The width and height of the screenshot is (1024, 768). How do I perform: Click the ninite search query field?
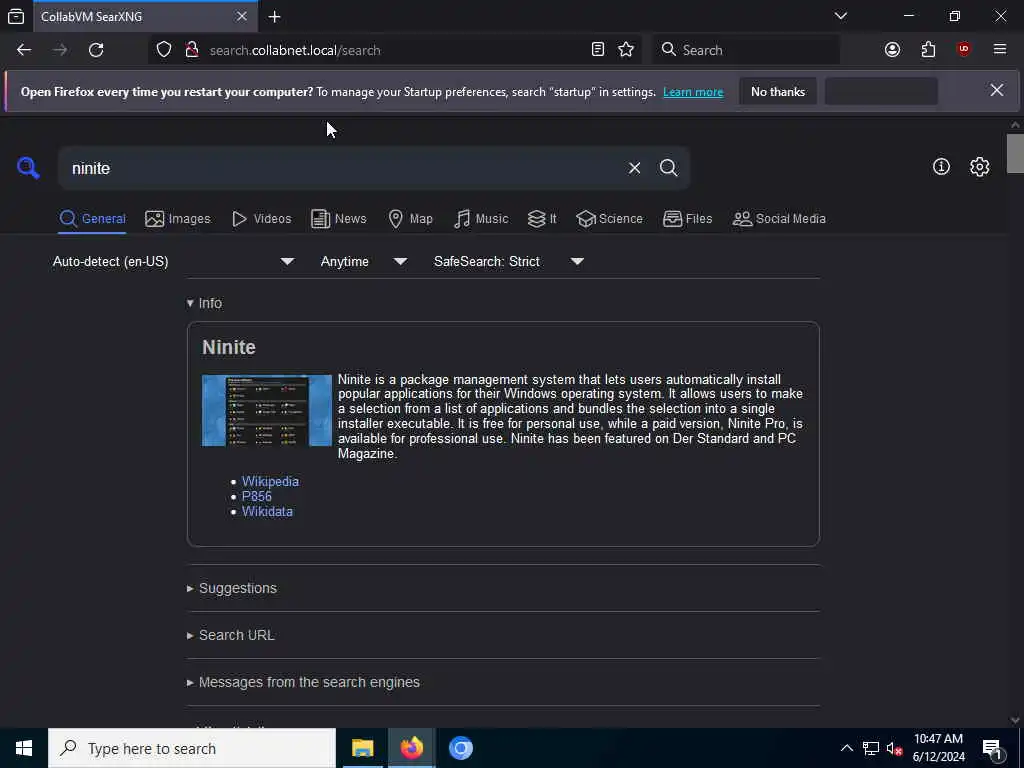[x=343, y=168]
